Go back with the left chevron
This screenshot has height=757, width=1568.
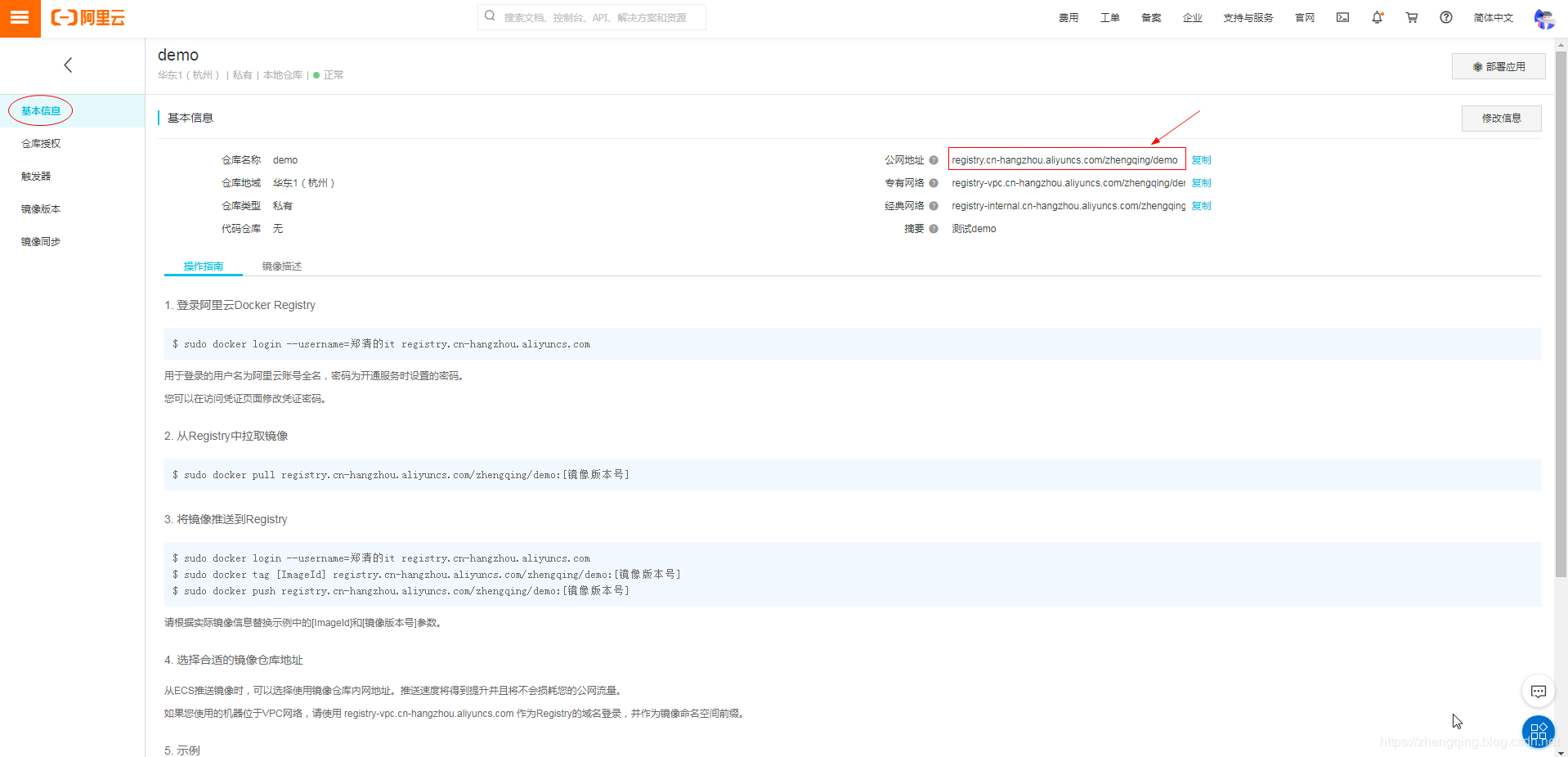point(68,65)
